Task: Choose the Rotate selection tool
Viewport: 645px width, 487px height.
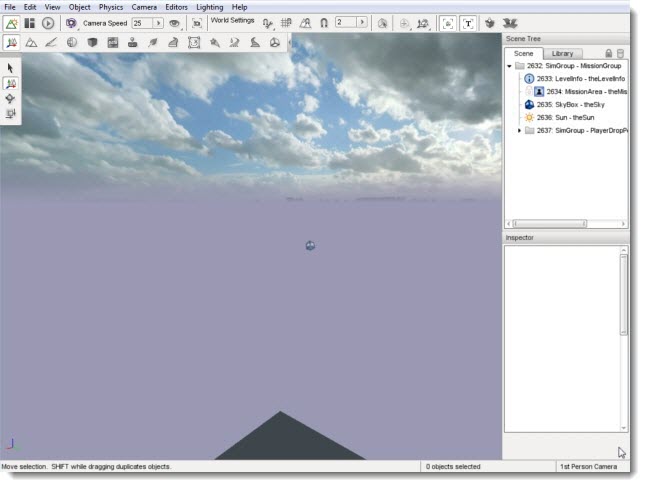Action: [10, 99]
